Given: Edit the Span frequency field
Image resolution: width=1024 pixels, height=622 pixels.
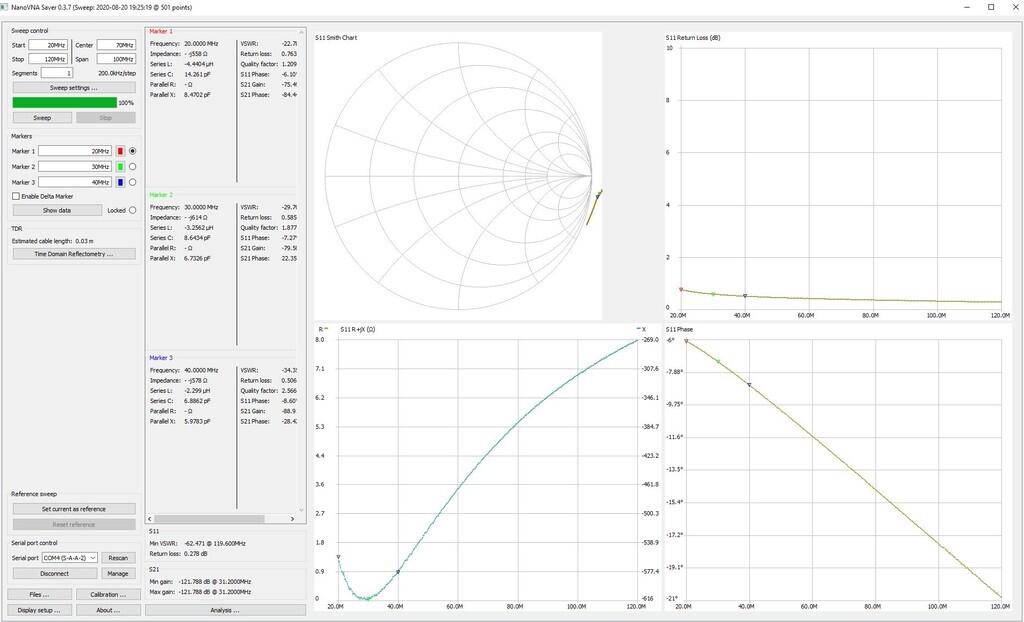Looking at the screenshot, I should pyautogui.click(x=116, y=59).
